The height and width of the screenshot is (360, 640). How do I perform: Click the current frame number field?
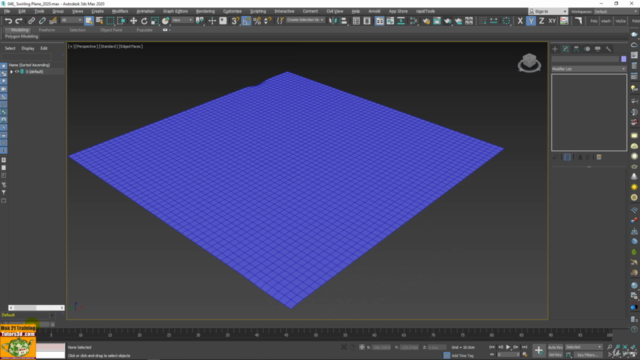pyautogui.click(x=508, y=355)
